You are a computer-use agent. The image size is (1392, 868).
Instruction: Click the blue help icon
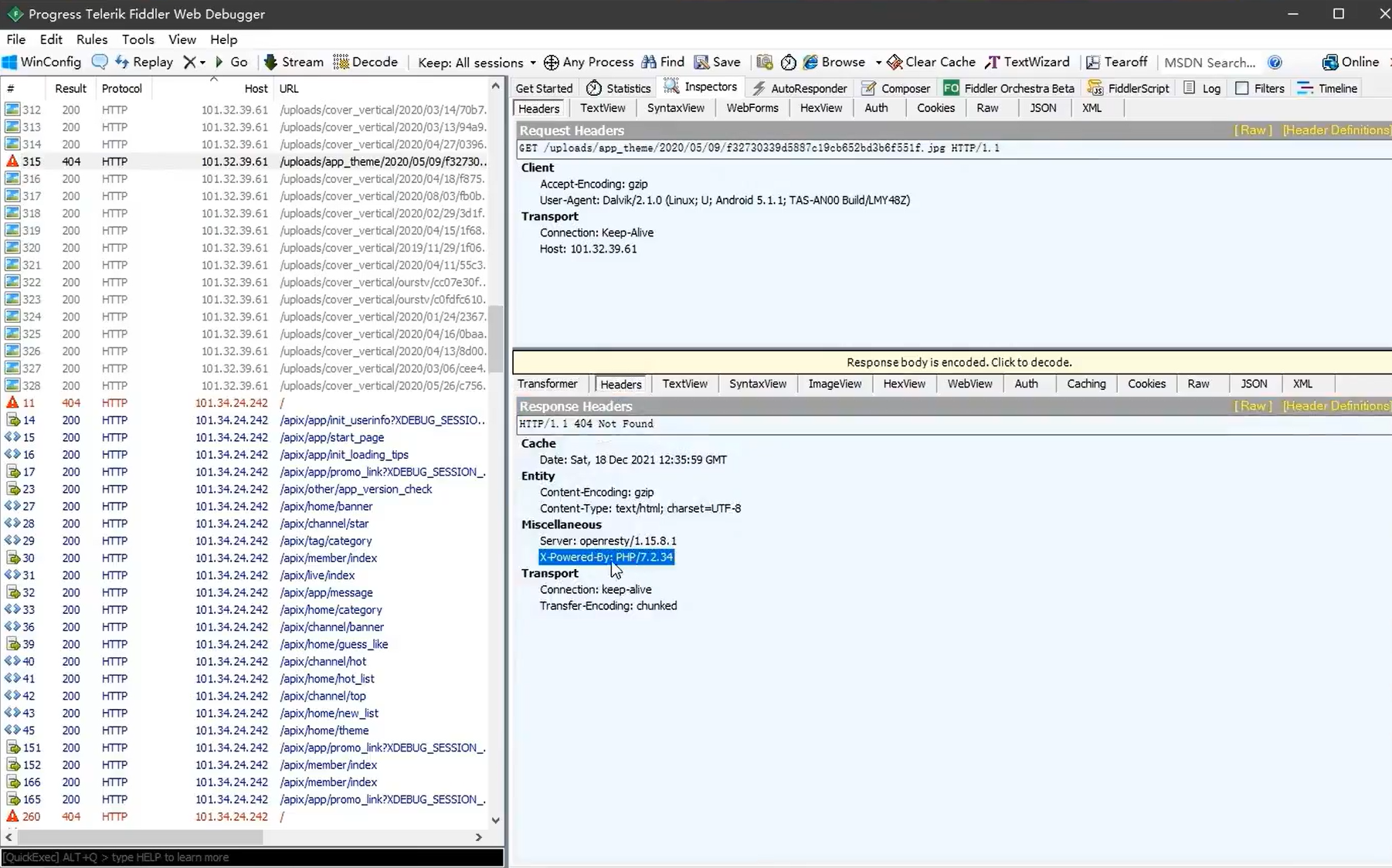pyautogui.click(x=1275, y=63)
